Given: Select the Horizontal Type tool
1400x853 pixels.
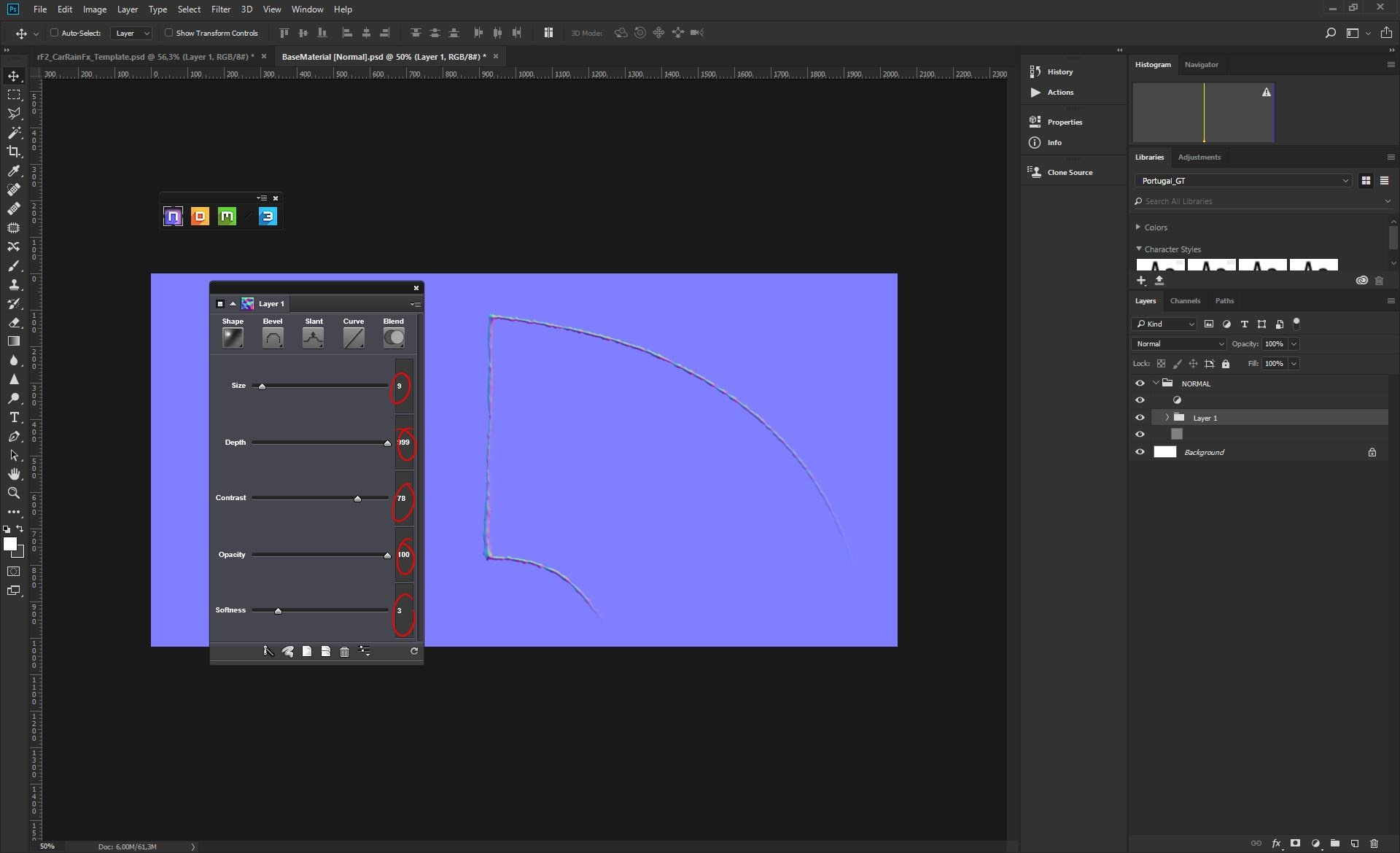Looking at the screenshot, I should 14,417.
